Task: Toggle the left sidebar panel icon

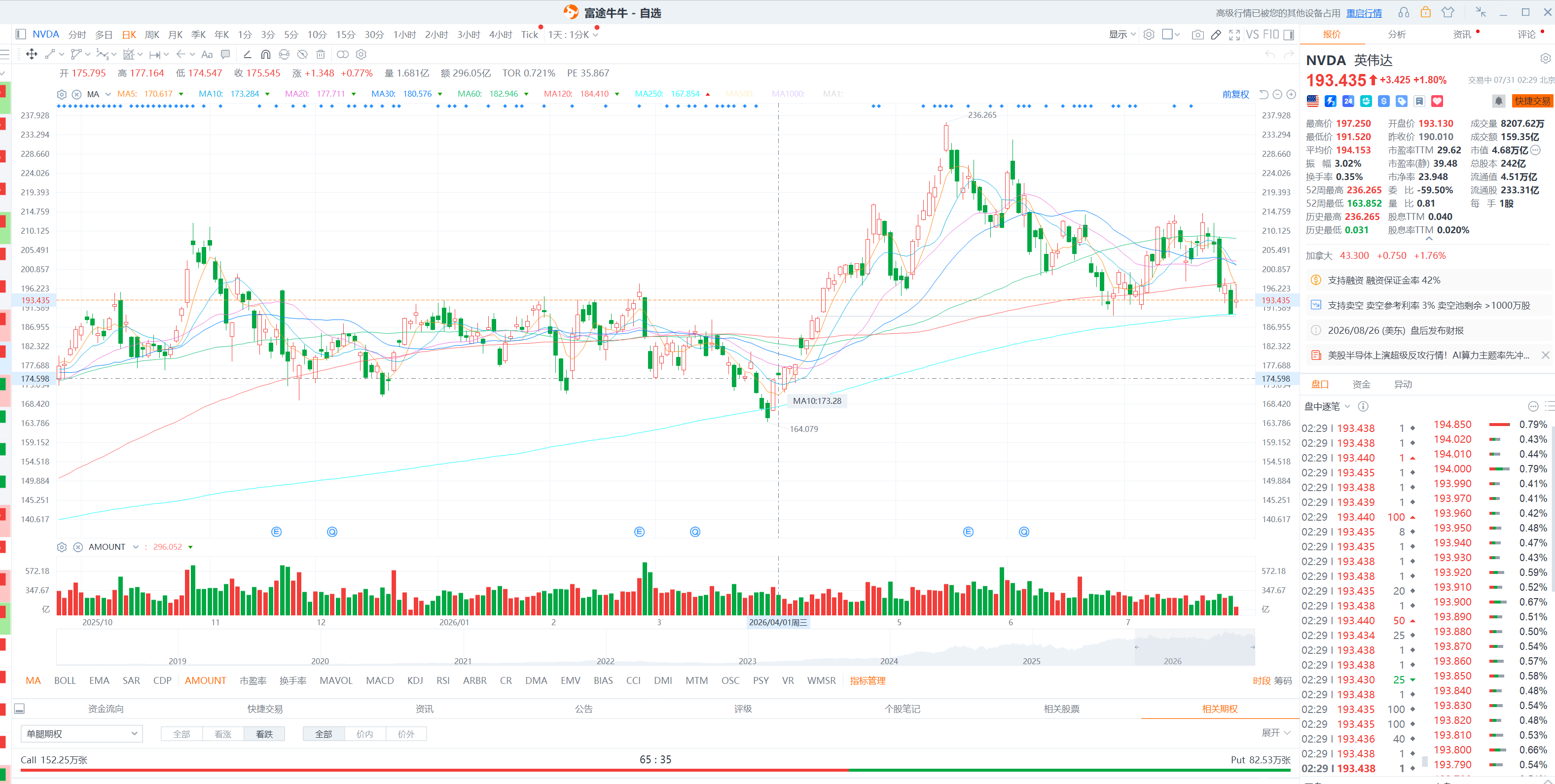Action: click(21, 35)
